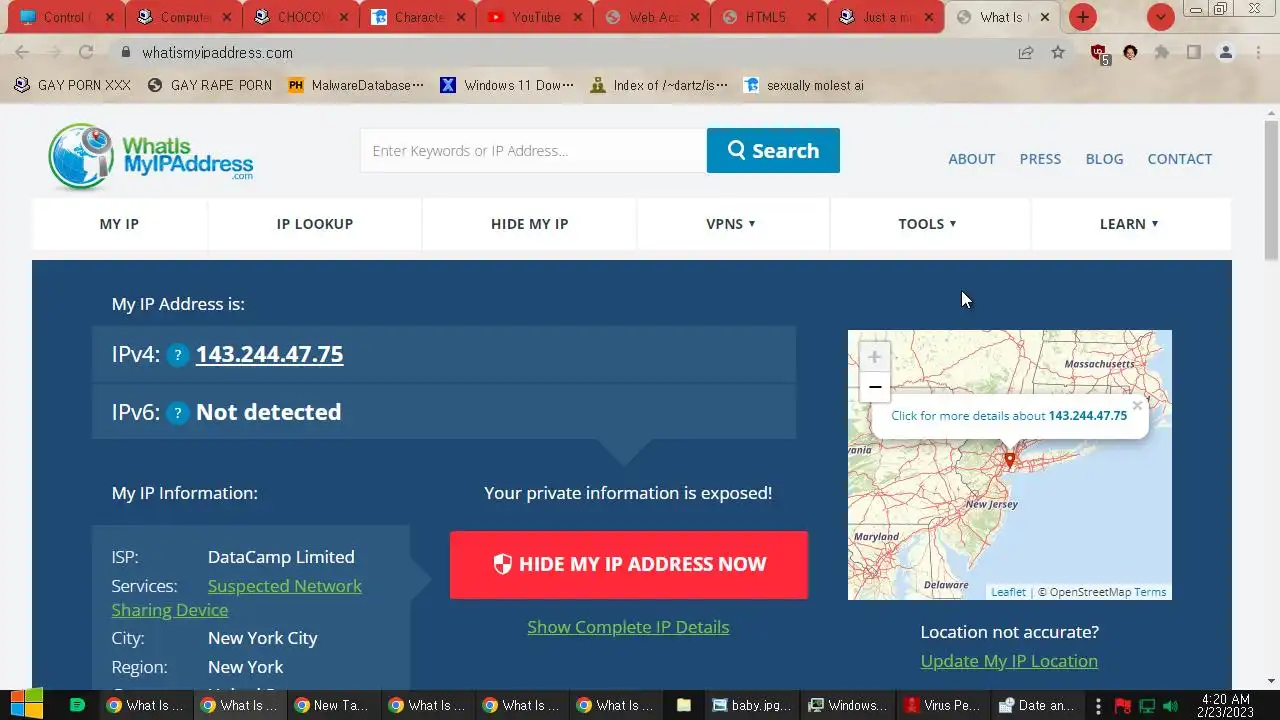Close the map popup bubble

(1137, 405)
